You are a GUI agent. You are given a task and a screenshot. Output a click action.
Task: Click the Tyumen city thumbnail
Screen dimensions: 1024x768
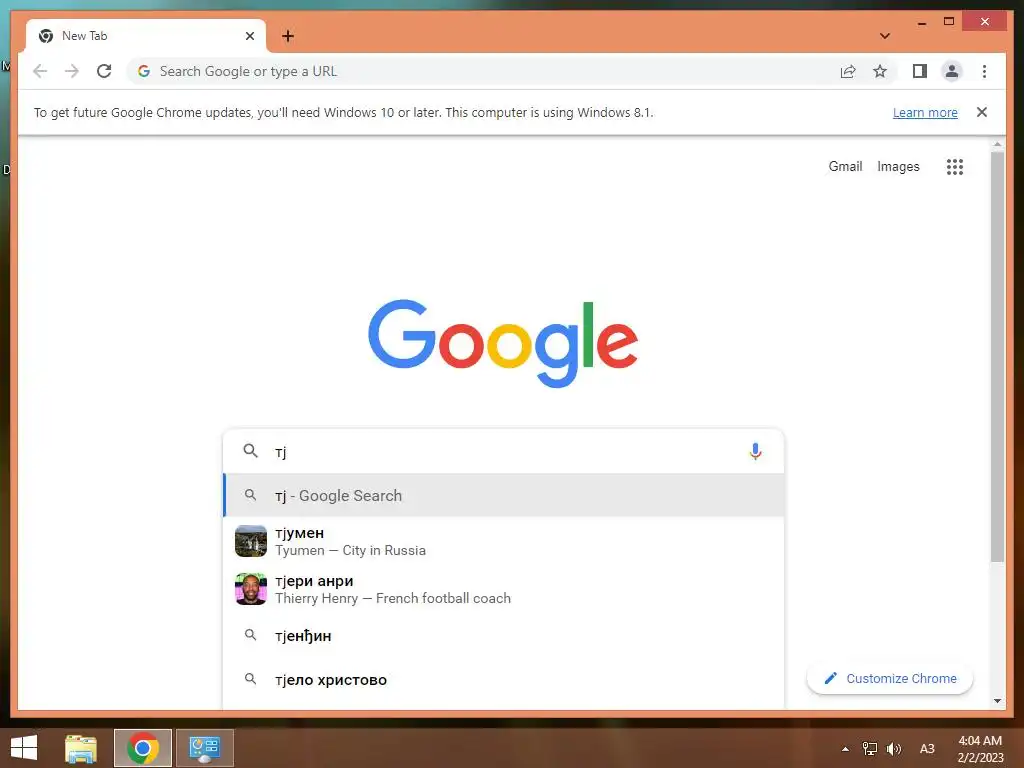[251, 541]
